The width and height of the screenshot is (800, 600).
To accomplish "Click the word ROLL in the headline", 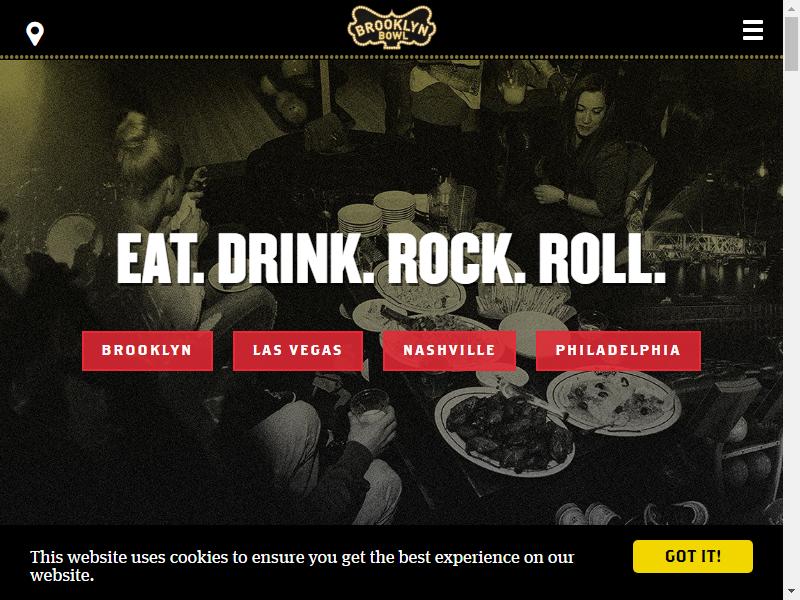I will (602, 258).
